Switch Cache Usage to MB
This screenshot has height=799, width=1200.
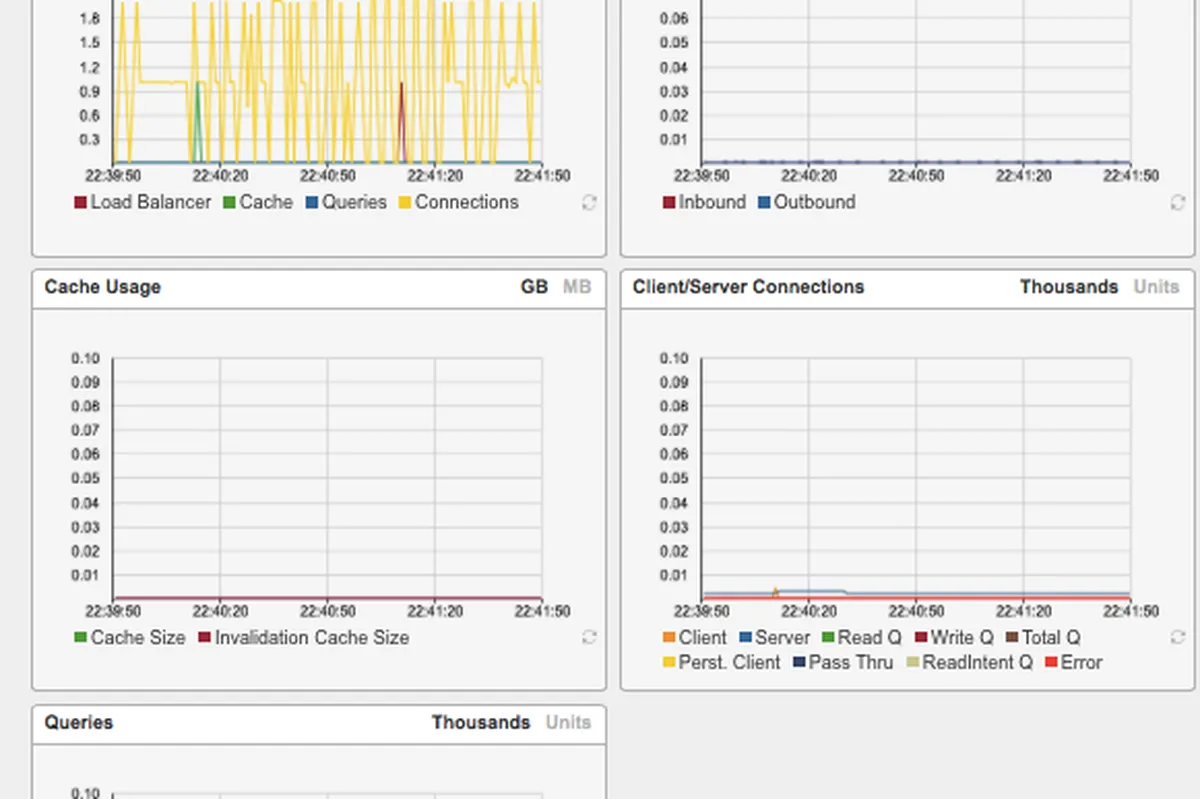(x=577, y=287)
